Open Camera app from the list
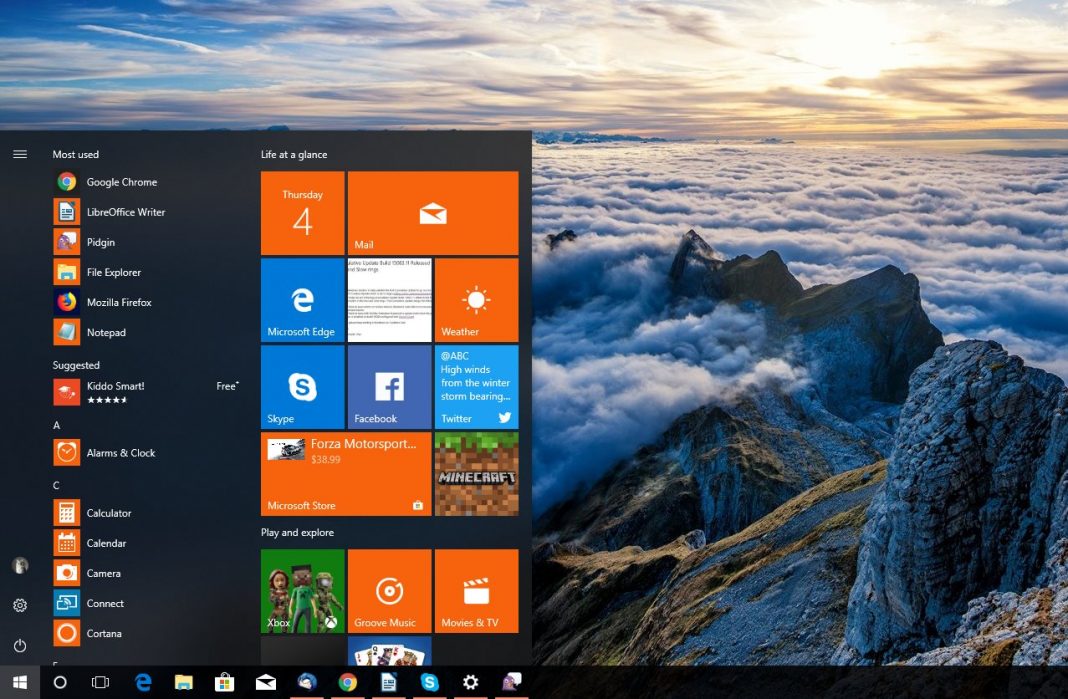The width and height of the screenshot is (1068, 699). (145, 572)
